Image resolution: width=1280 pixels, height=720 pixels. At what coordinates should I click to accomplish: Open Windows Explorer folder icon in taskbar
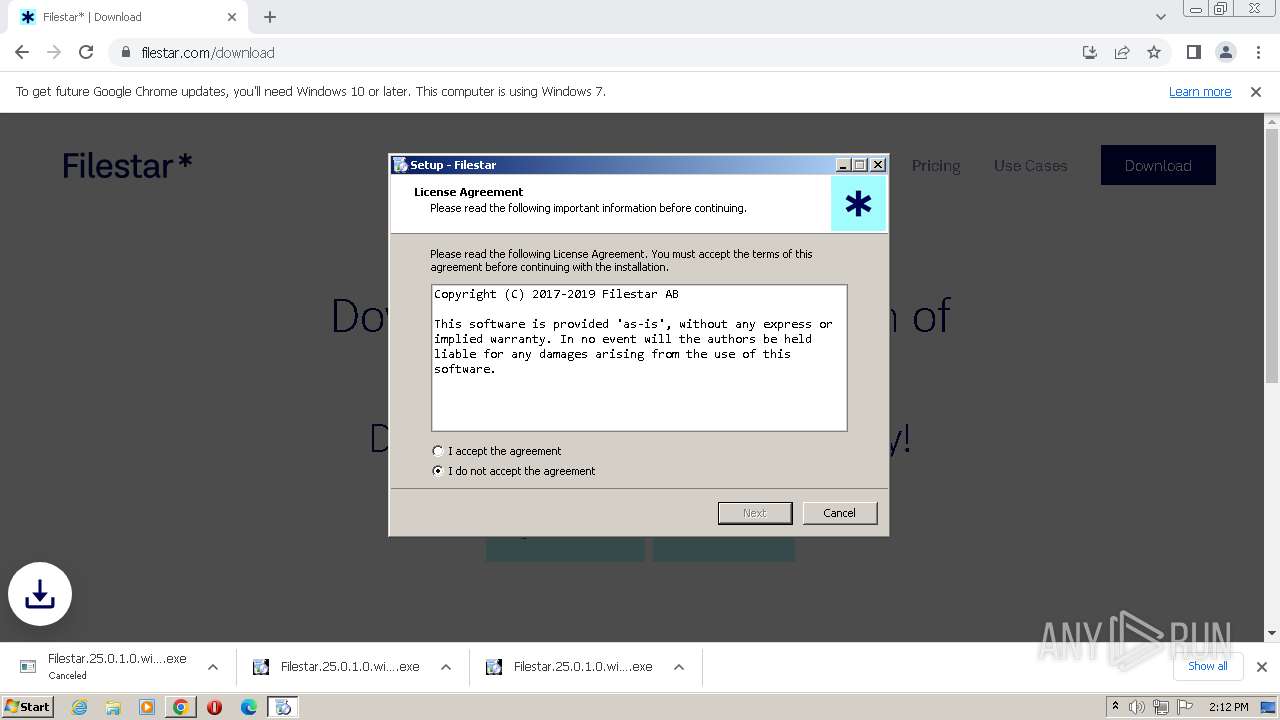113,707
